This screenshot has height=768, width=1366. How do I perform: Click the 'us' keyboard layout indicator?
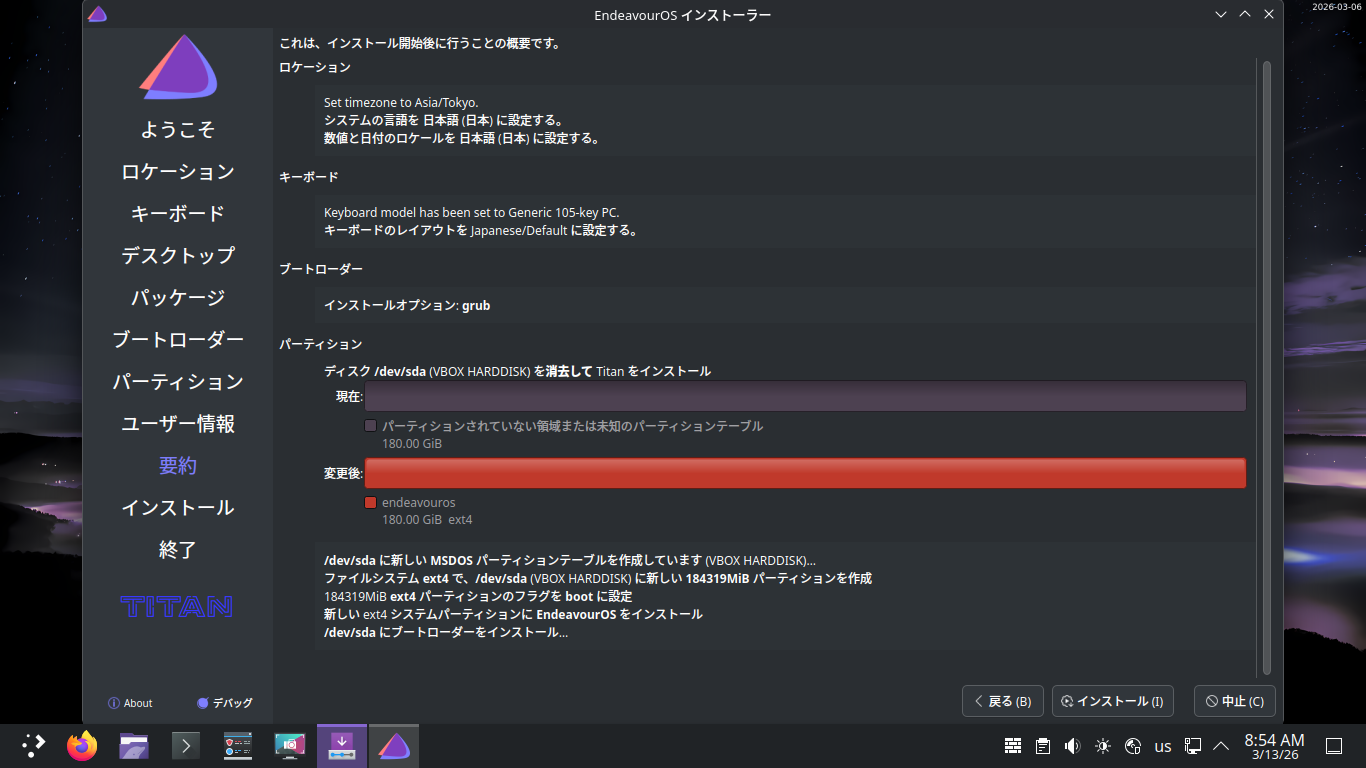coord(1163,746)
